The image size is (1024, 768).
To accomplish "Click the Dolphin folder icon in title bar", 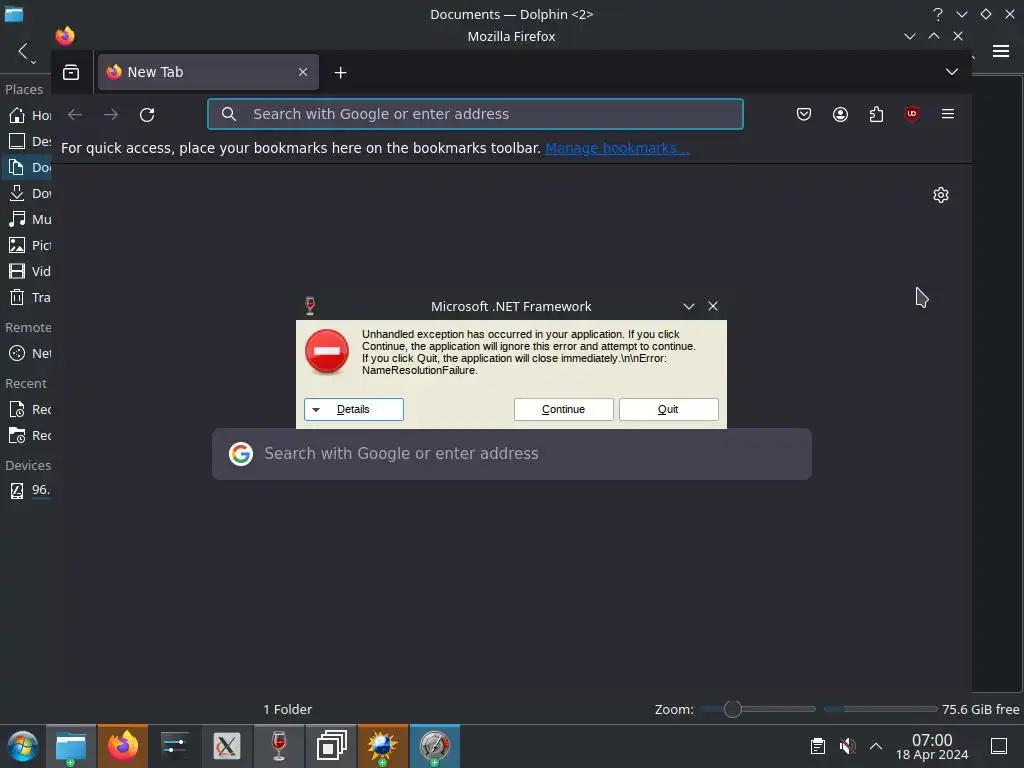I will [14, 14].
